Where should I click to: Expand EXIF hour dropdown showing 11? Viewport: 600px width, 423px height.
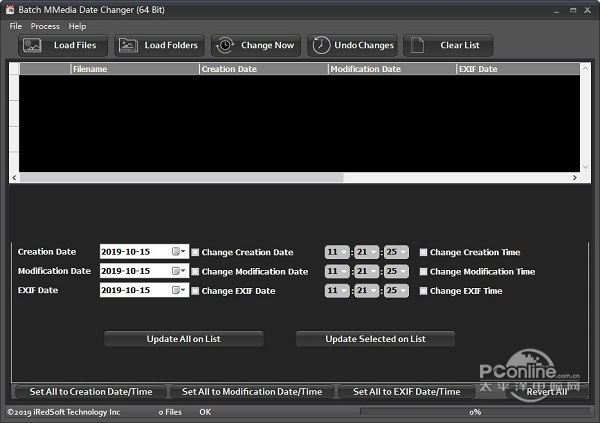click(x=337, y=291)
